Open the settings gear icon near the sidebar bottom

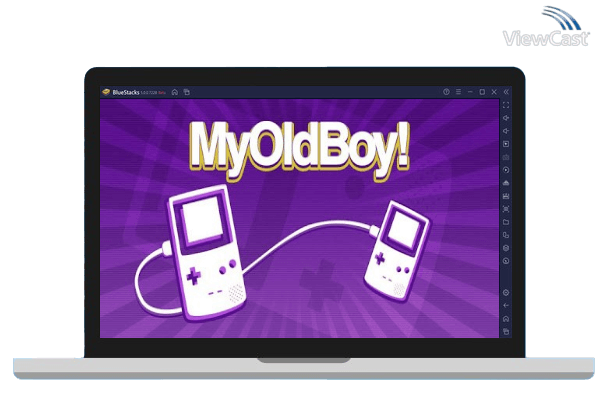click(506, 293)
